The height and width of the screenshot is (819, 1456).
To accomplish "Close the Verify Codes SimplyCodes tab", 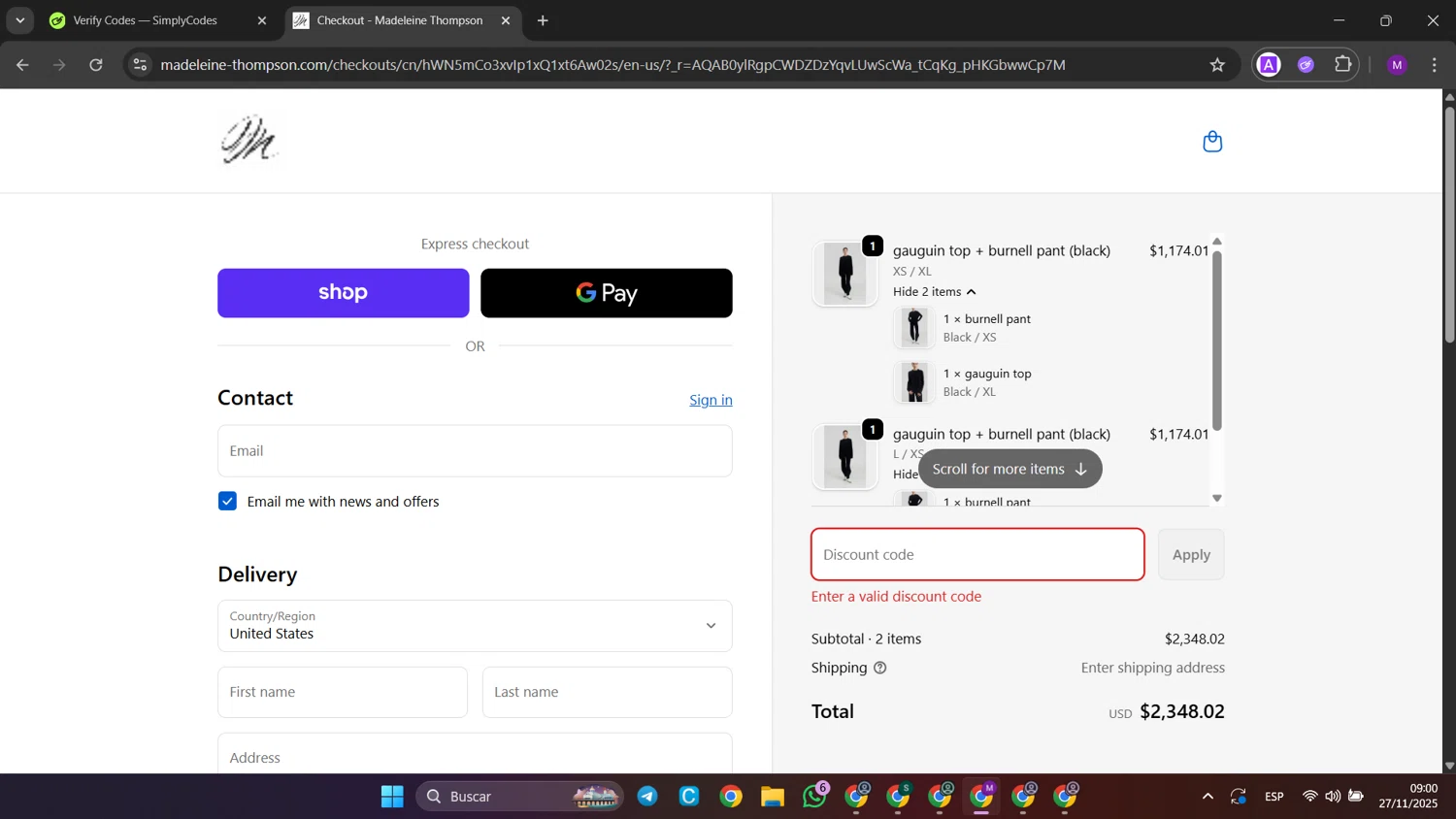I will pos(261,20).
